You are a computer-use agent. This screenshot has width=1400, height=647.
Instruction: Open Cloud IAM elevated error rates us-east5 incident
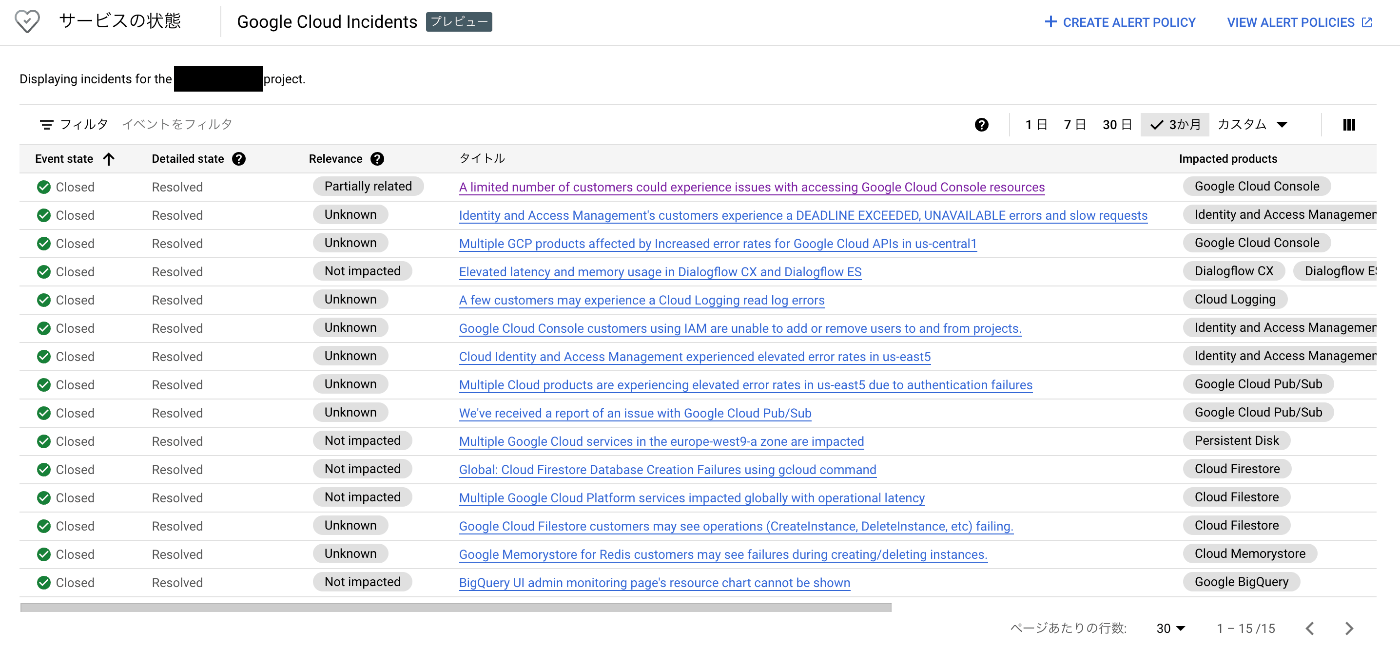click(x=695, y=357)
